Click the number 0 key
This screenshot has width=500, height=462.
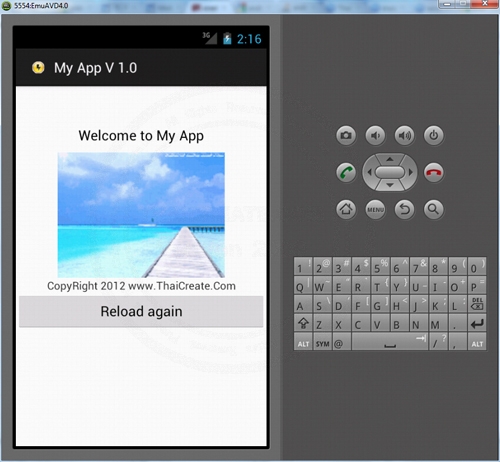tap(477, 266)
